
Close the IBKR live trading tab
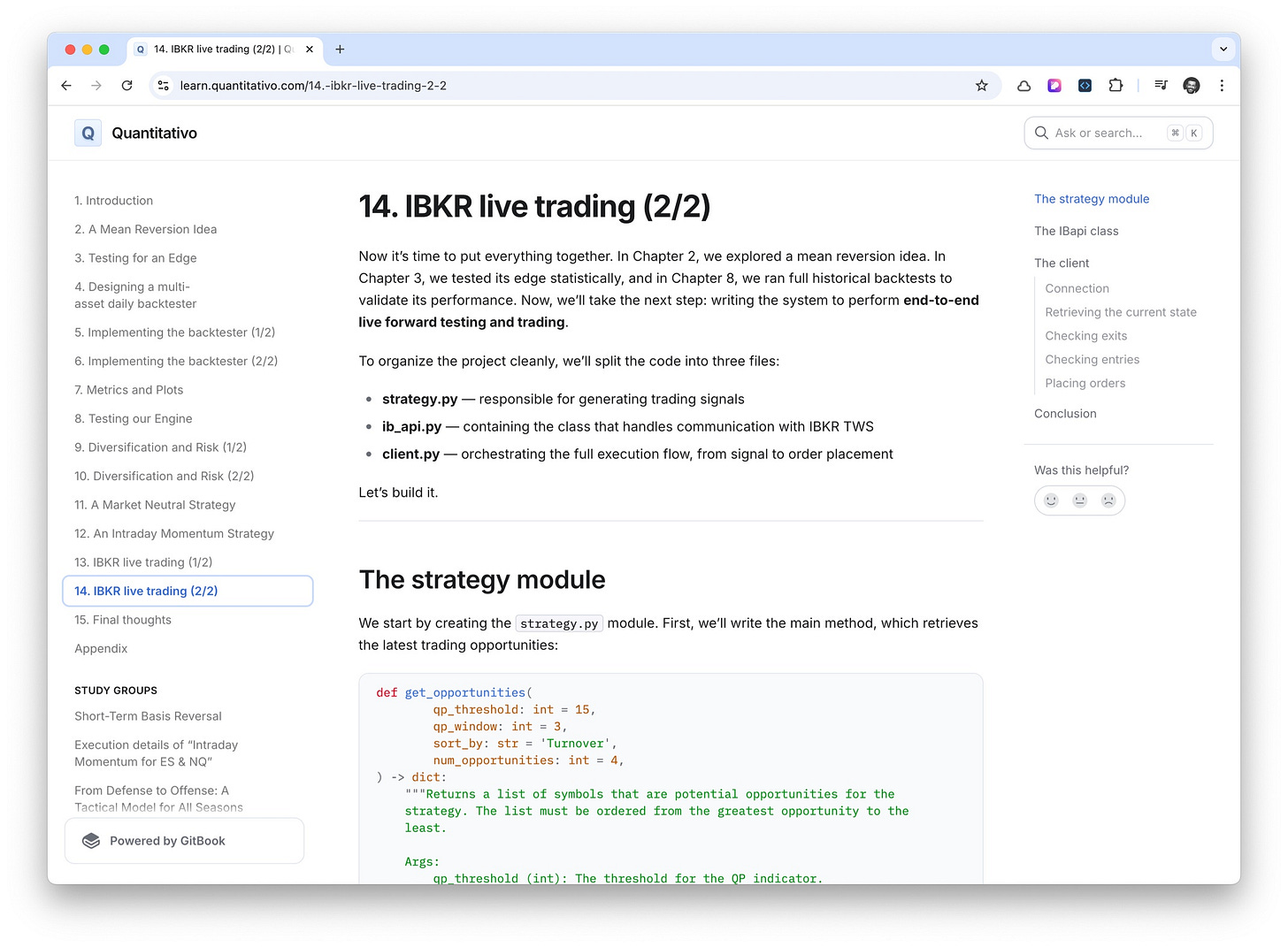click(310, 50)
